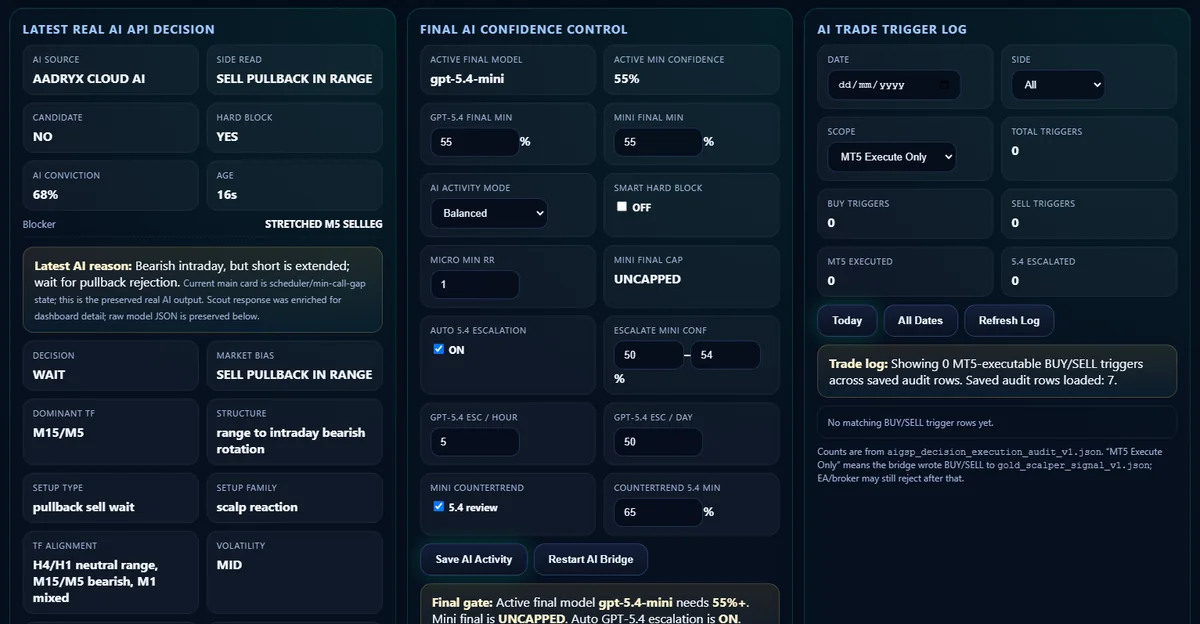
Task: Click the Date dd/mm/yyyy input field
Action: [x=893, y=85]
